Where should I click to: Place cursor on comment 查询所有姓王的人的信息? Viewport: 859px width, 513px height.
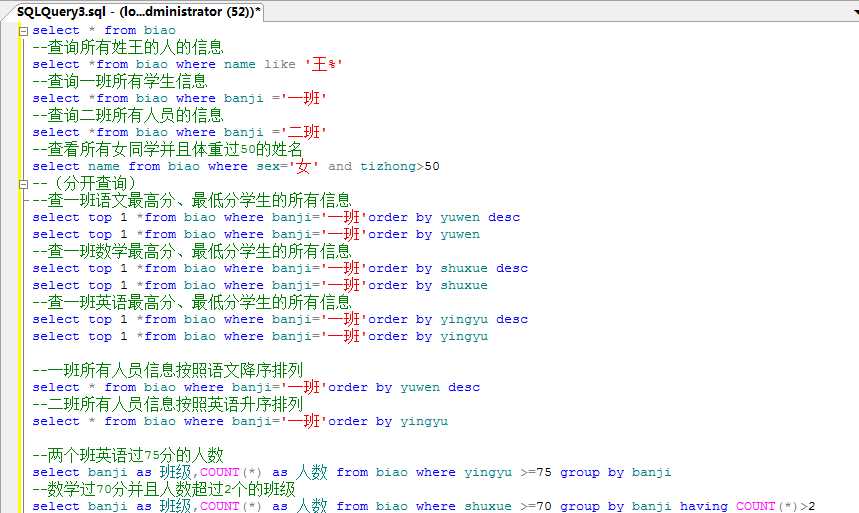click(128, 47)
